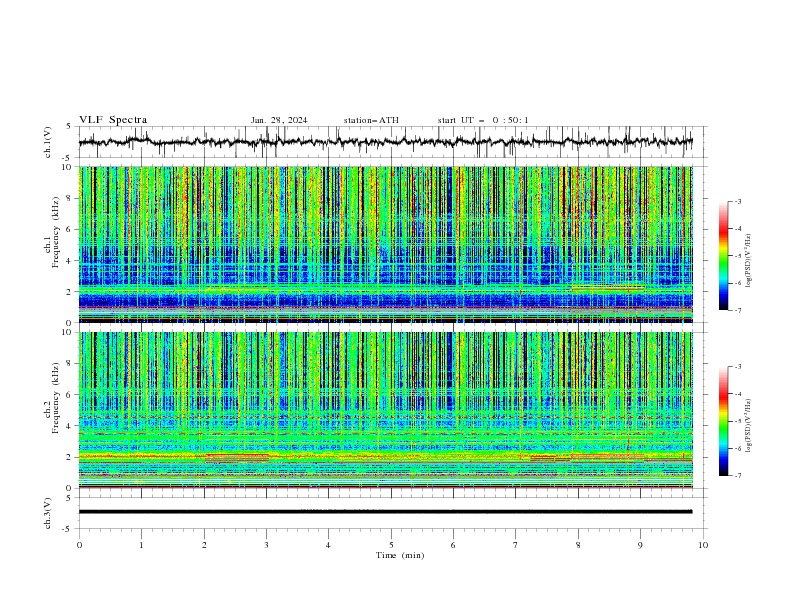Click time axis tick label "4"
792x612 pixels.
coord(328,545)
